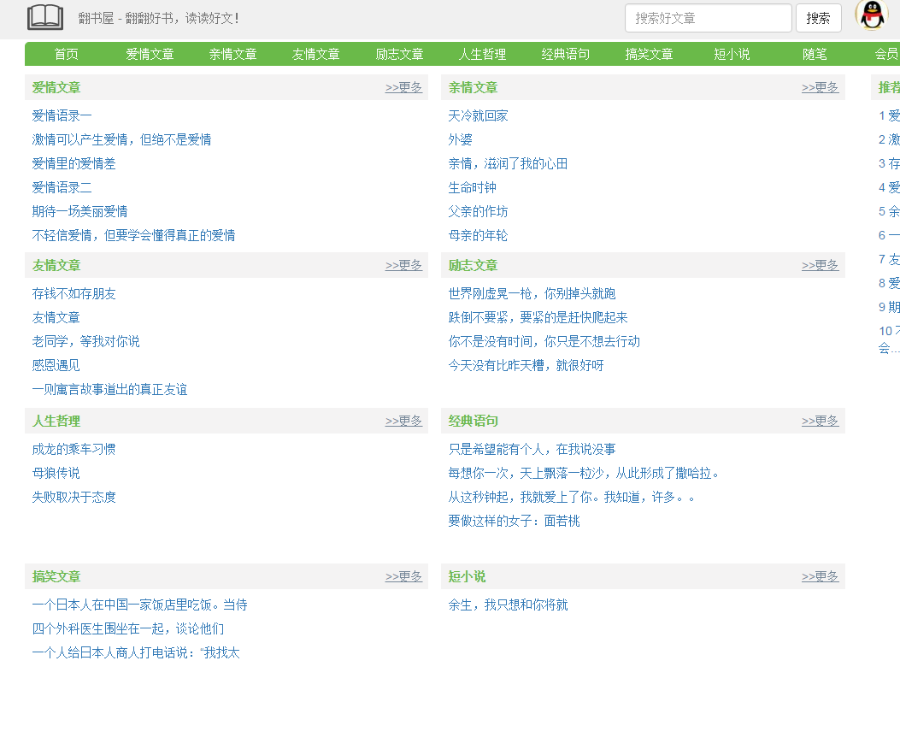
Task: Click inside the 搜索好文章 search box
Action: coord(707,18)
